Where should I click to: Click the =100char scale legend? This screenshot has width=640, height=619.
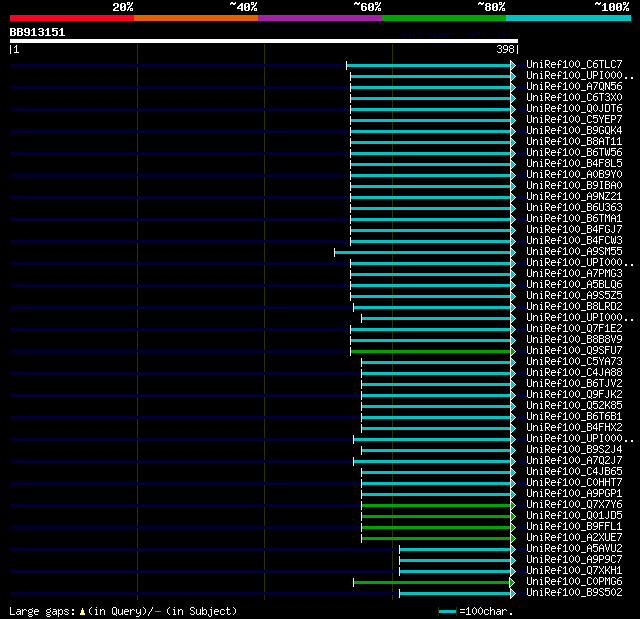[x=475, y=611]
